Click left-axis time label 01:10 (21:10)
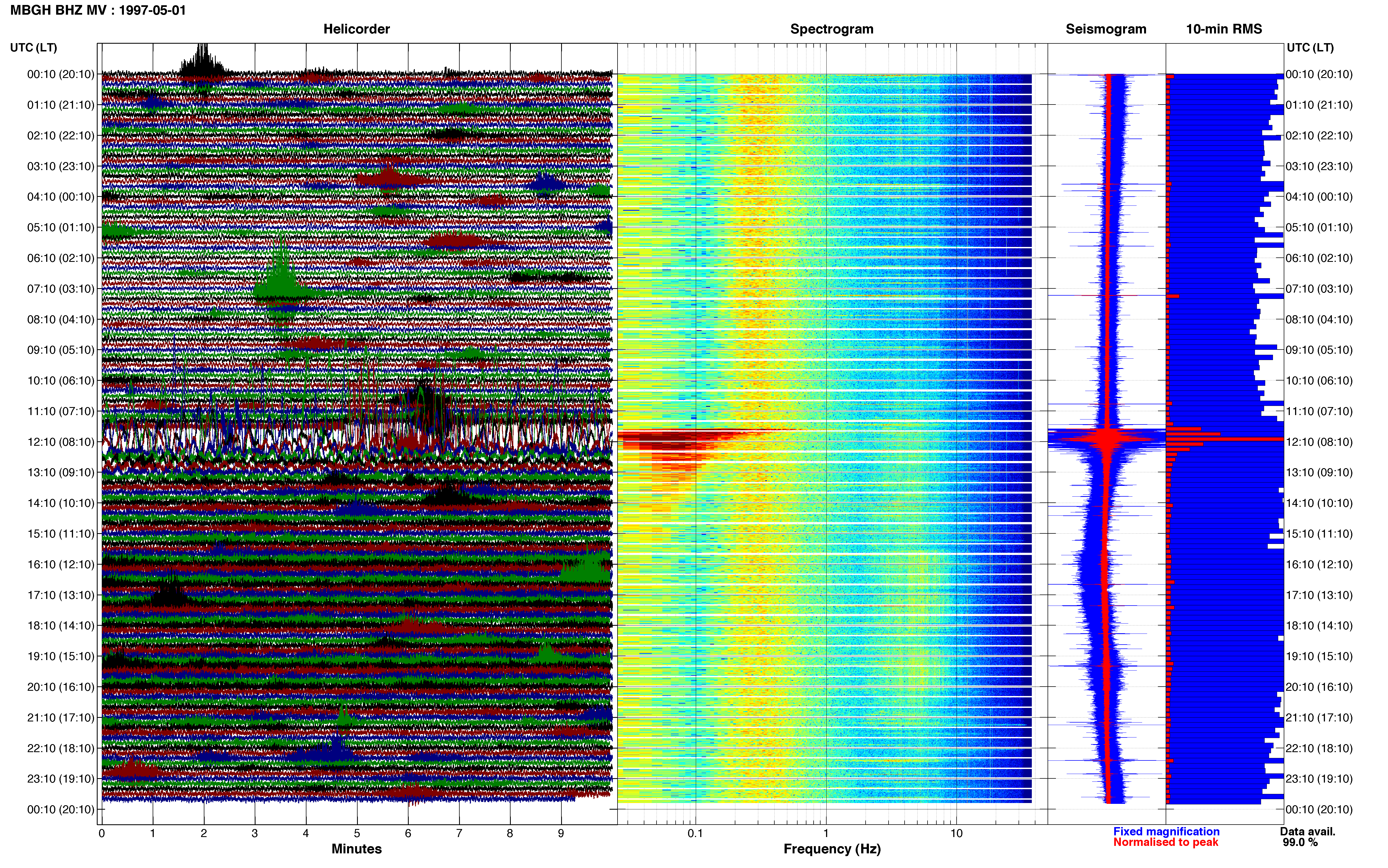Image resolution: width=1388 pixels, height=868 pixels. [x=61, y=105]
